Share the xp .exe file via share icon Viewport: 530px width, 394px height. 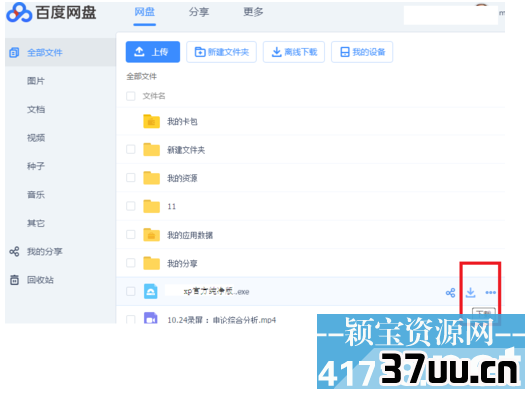tap(450, 293)
